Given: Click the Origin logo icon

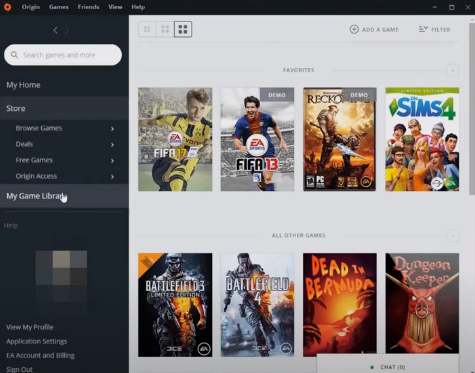Looking at the screenshot, I should click(x=7, y=7).
